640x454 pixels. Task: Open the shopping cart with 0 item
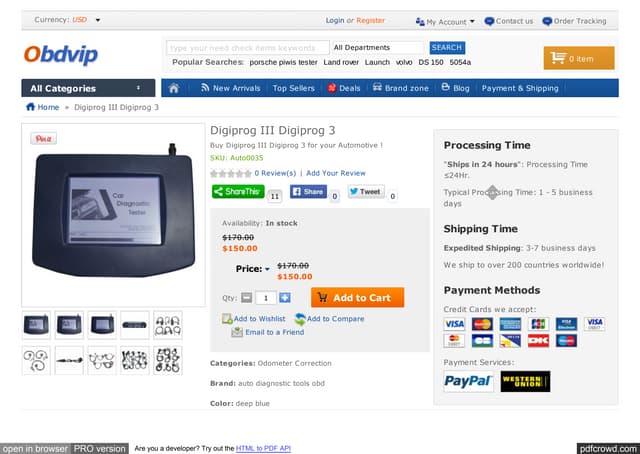coord(579,58)
